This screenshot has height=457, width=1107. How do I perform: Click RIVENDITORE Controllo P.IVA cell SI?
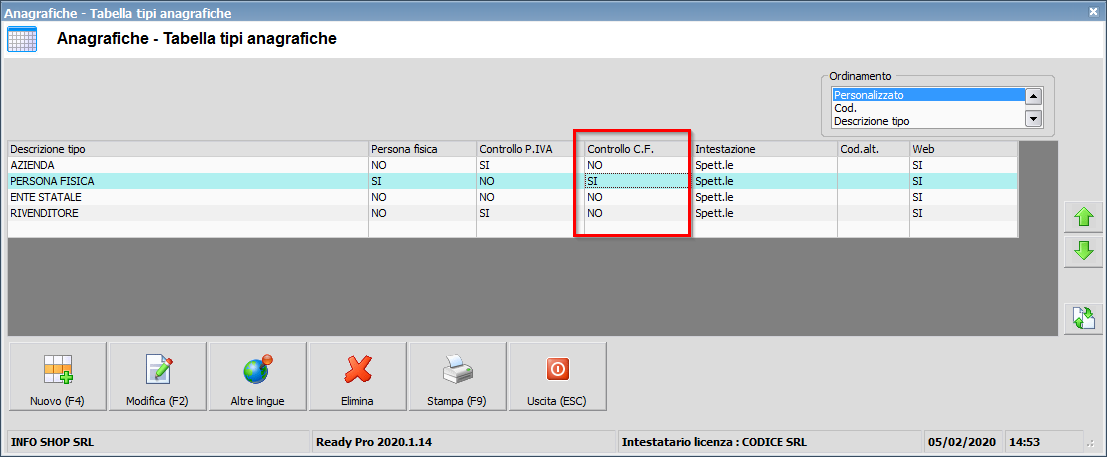(530, 213)
